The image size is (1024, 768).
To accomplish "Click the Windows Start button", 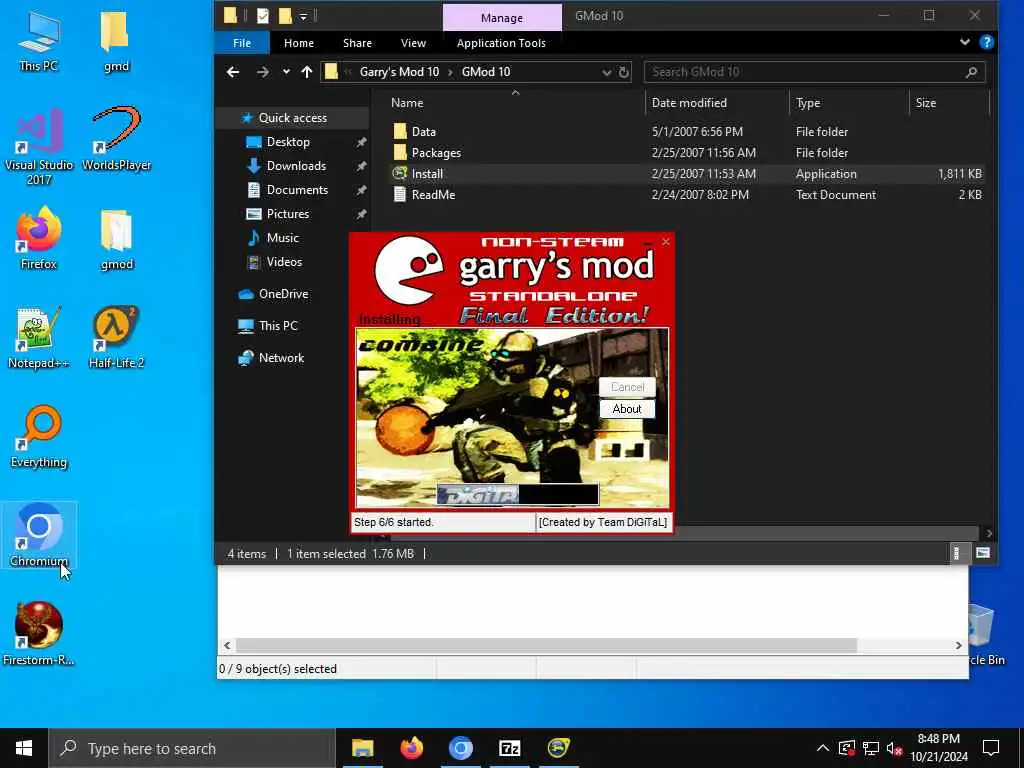I will pyautogui.click(x=24, y=748).
